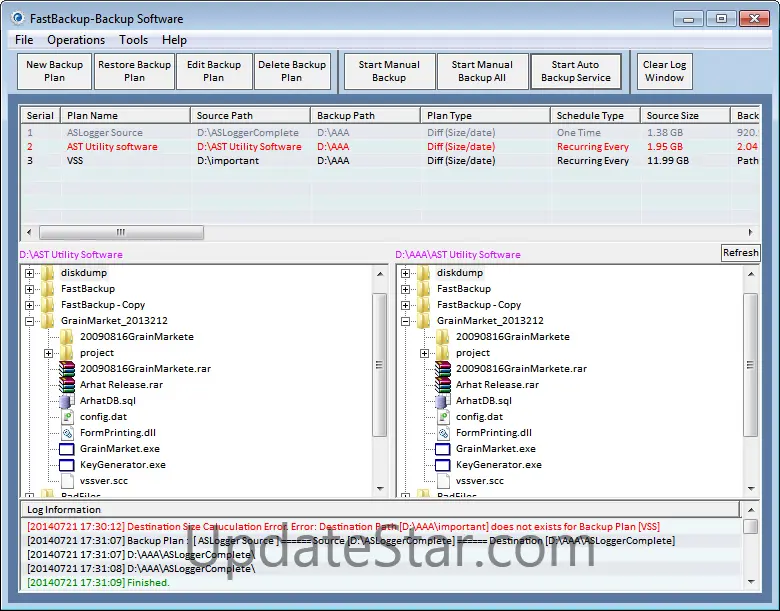This screenshot has height=611, width=780.
Task: Click FormPrinting.dll icon in left tree
Action: point(67,432)
